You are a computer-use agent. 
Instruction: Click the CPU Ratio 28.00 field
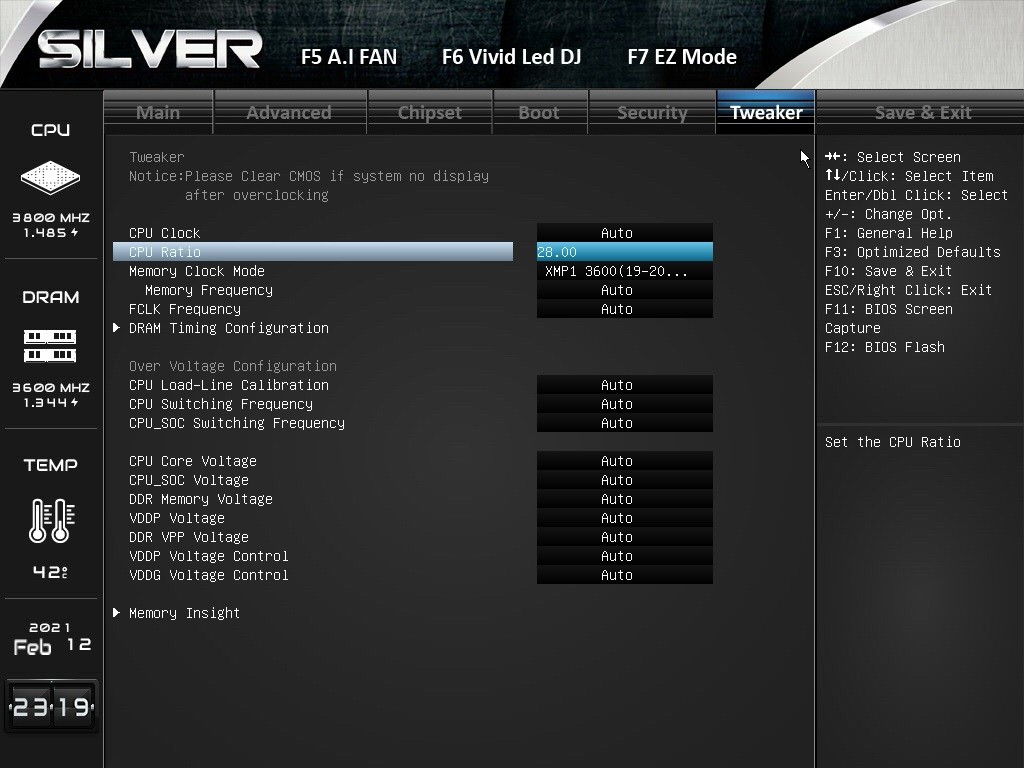click(x=624, y=252)
